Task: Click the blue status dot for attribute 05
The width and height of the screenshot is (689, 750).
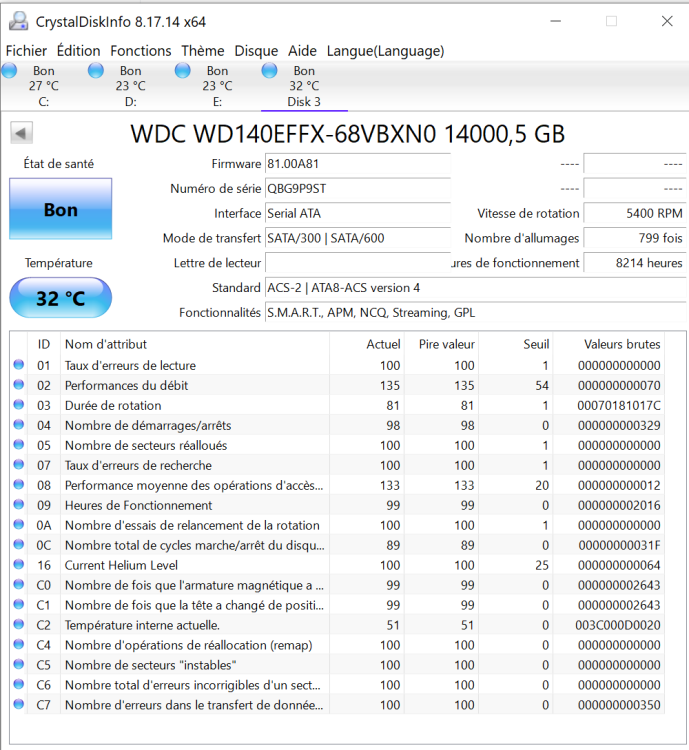Action: pyautogui.click(x=18, y=445)
